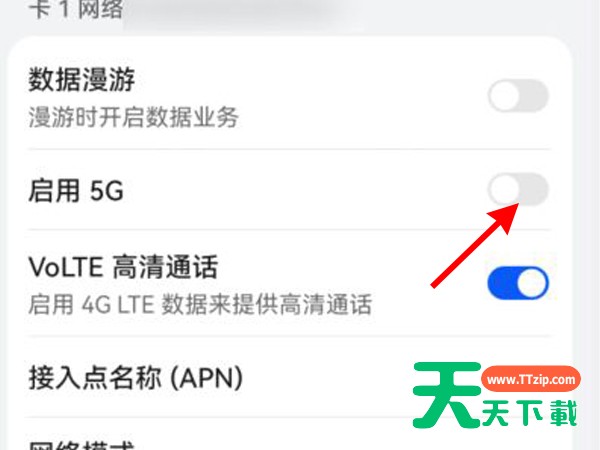The height and width of the screenshot is (450, 600).
Task: Open 接入点名称 (APN) settings
Action: (290, 378)
